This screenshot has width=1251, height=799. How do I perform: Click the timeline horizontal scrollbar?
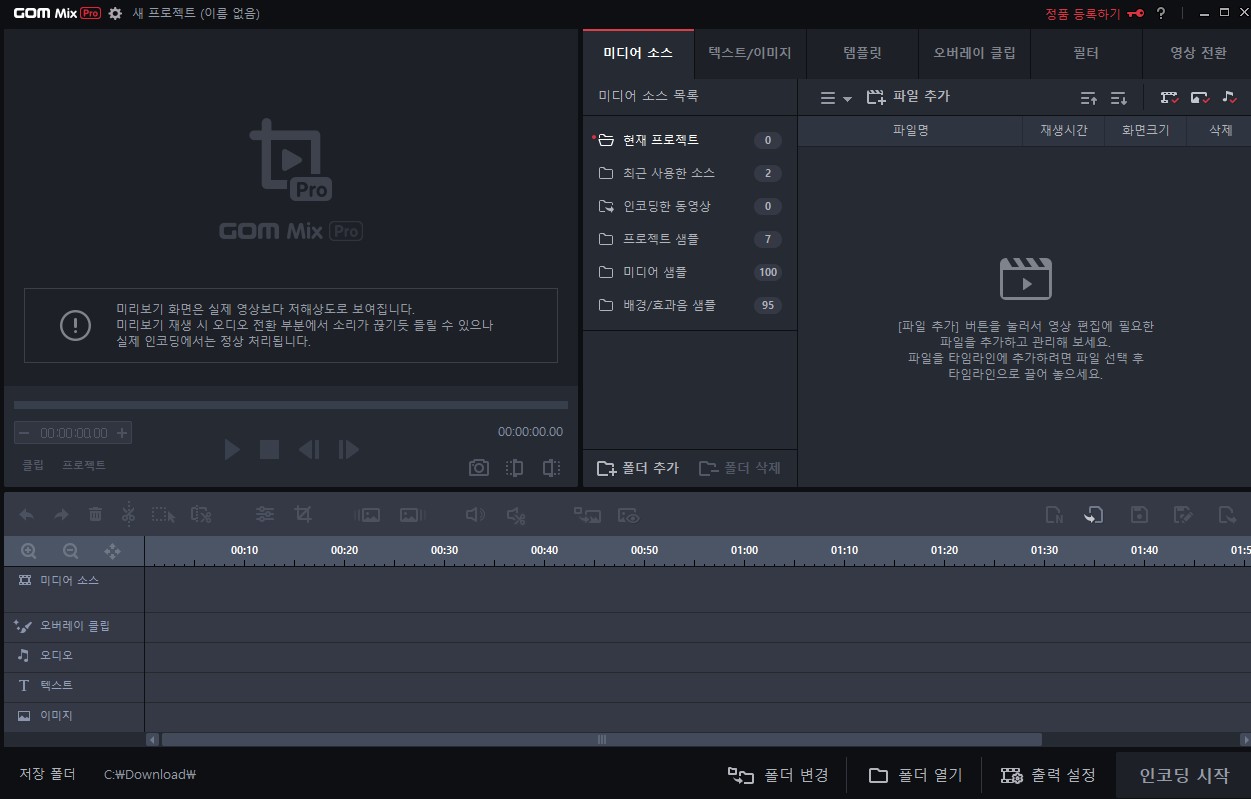pyautogui.click(x=601, y=740)
